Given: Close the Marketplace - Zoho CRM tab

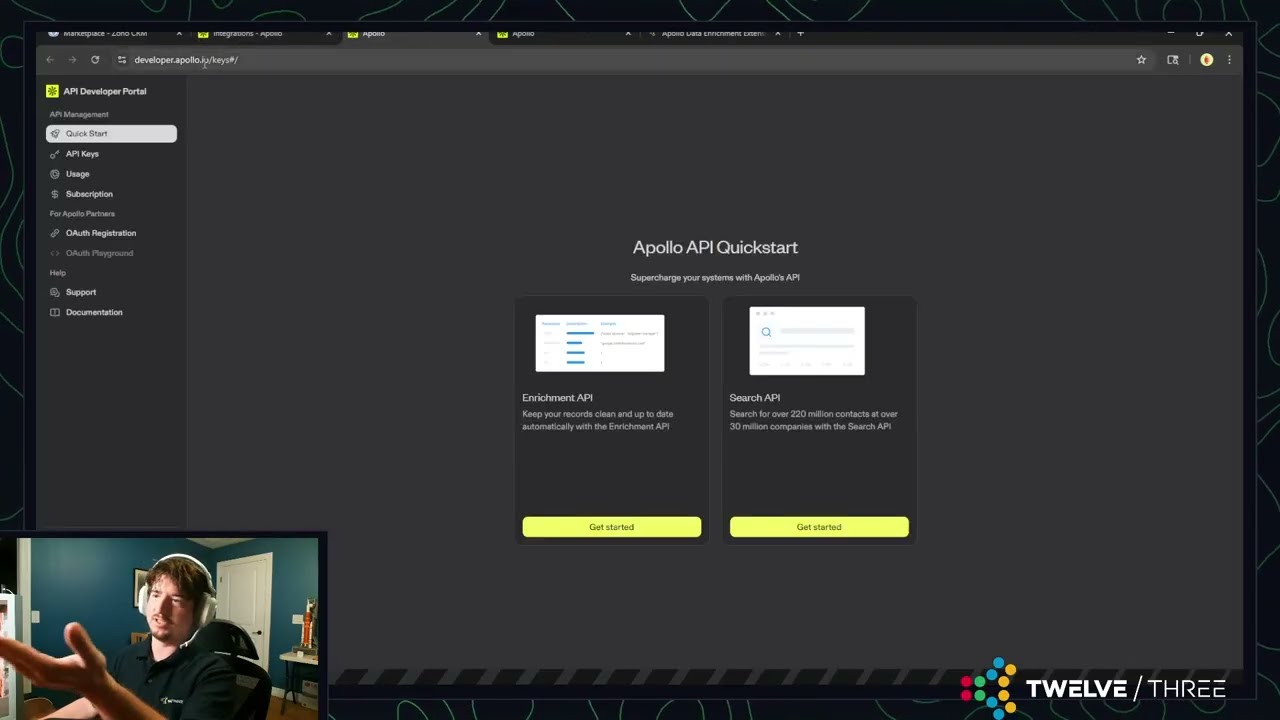Looking at the screenshot, I should click(x=179, y=34).
